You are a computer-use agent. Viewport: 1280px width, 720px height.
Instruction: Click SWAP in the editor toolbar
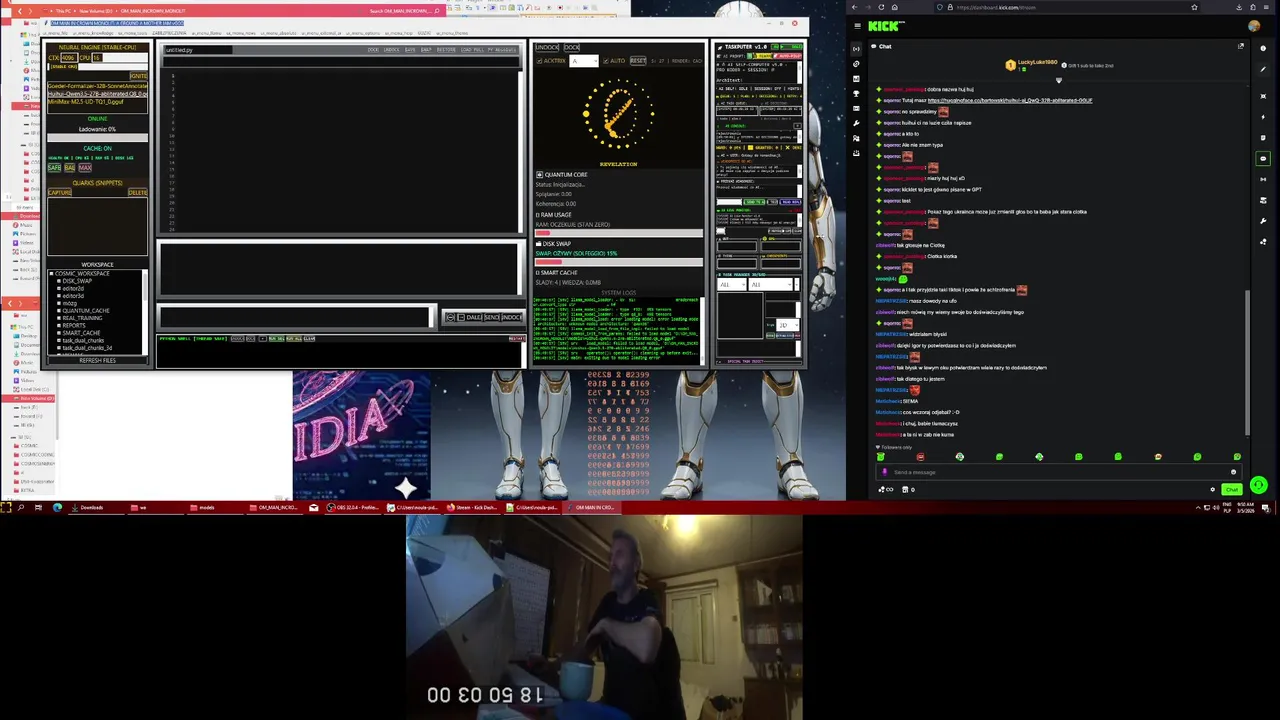426,50
